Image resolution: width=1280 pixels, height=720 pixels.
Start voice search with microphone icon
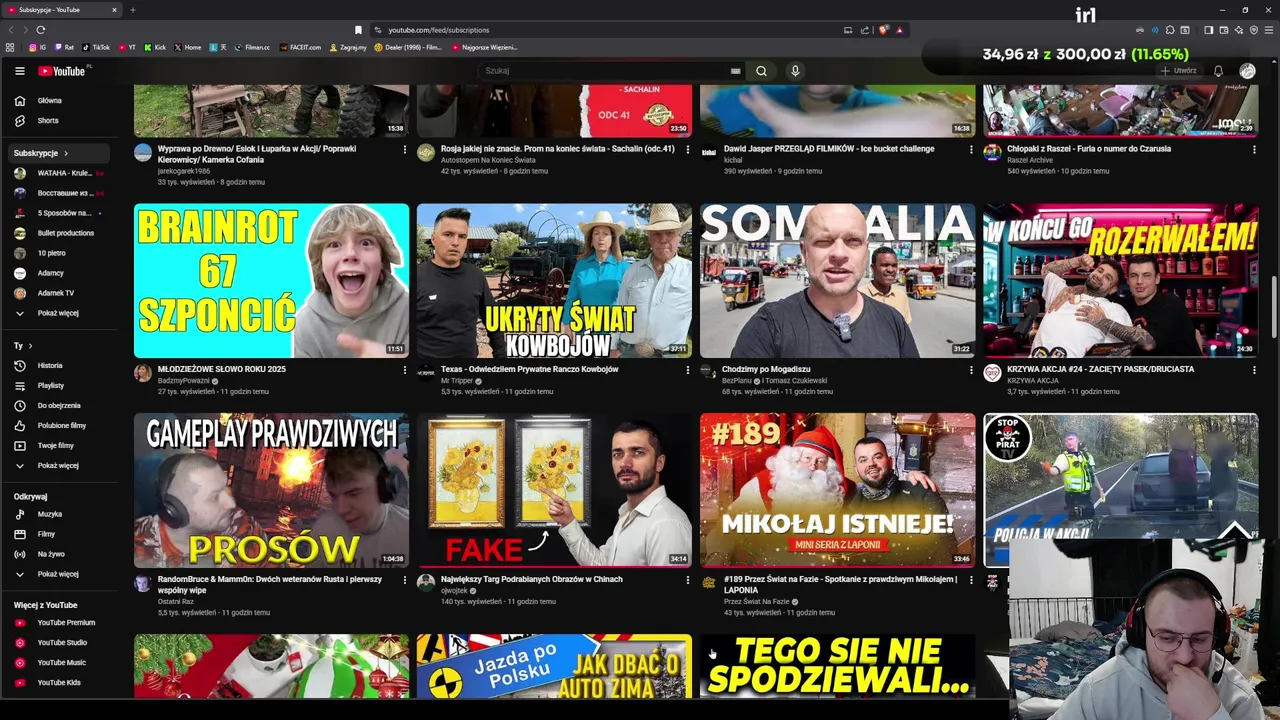tap(795, 71)
